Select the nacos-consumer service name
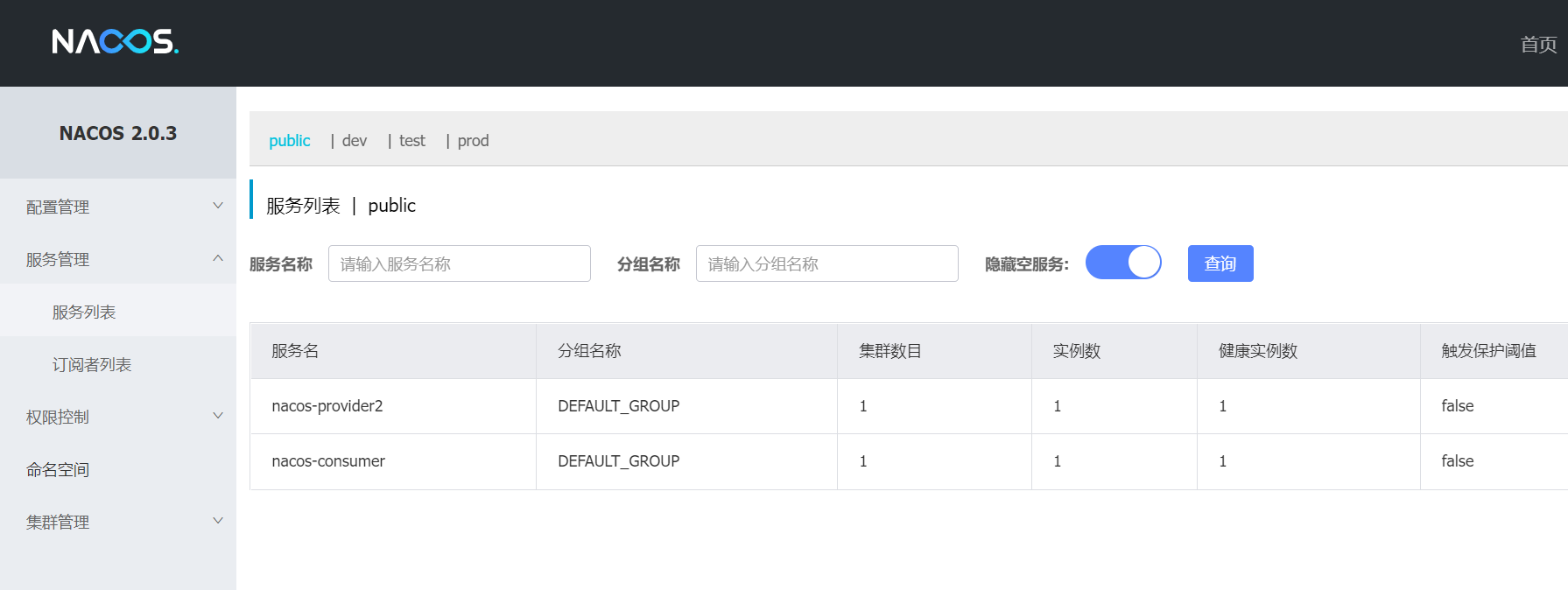This screenshot has width=1568, height=590. 328,461
